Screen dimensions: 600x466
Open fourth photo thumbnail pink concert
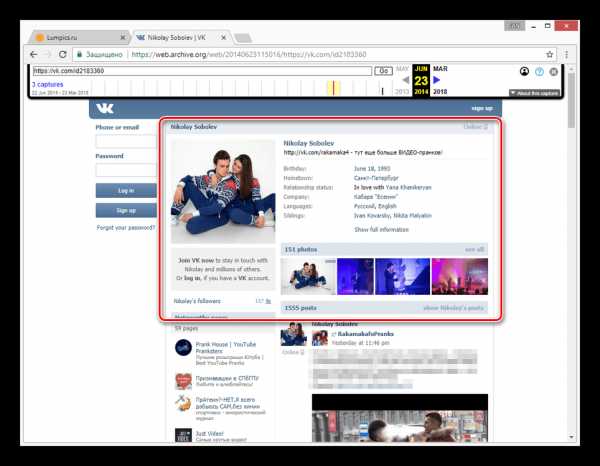(460, 276)
